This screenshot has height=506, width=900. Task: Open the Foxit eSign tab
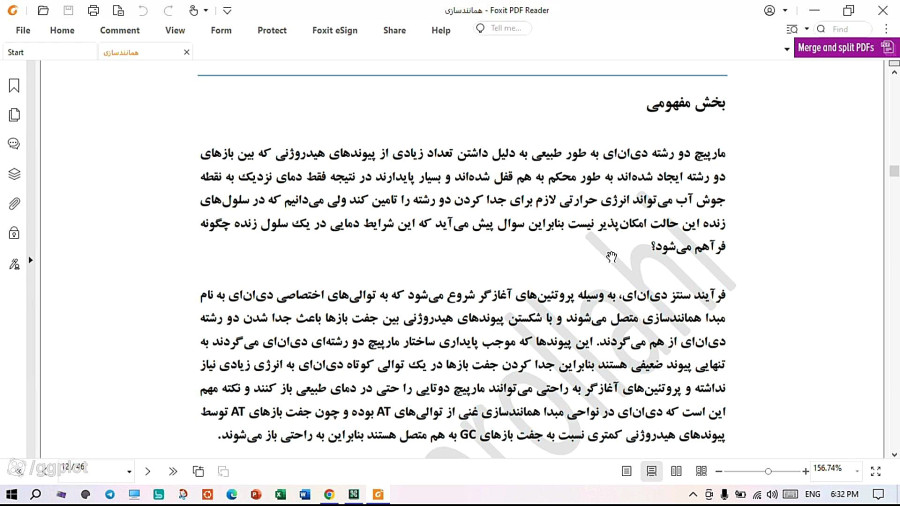pos(335,30)
